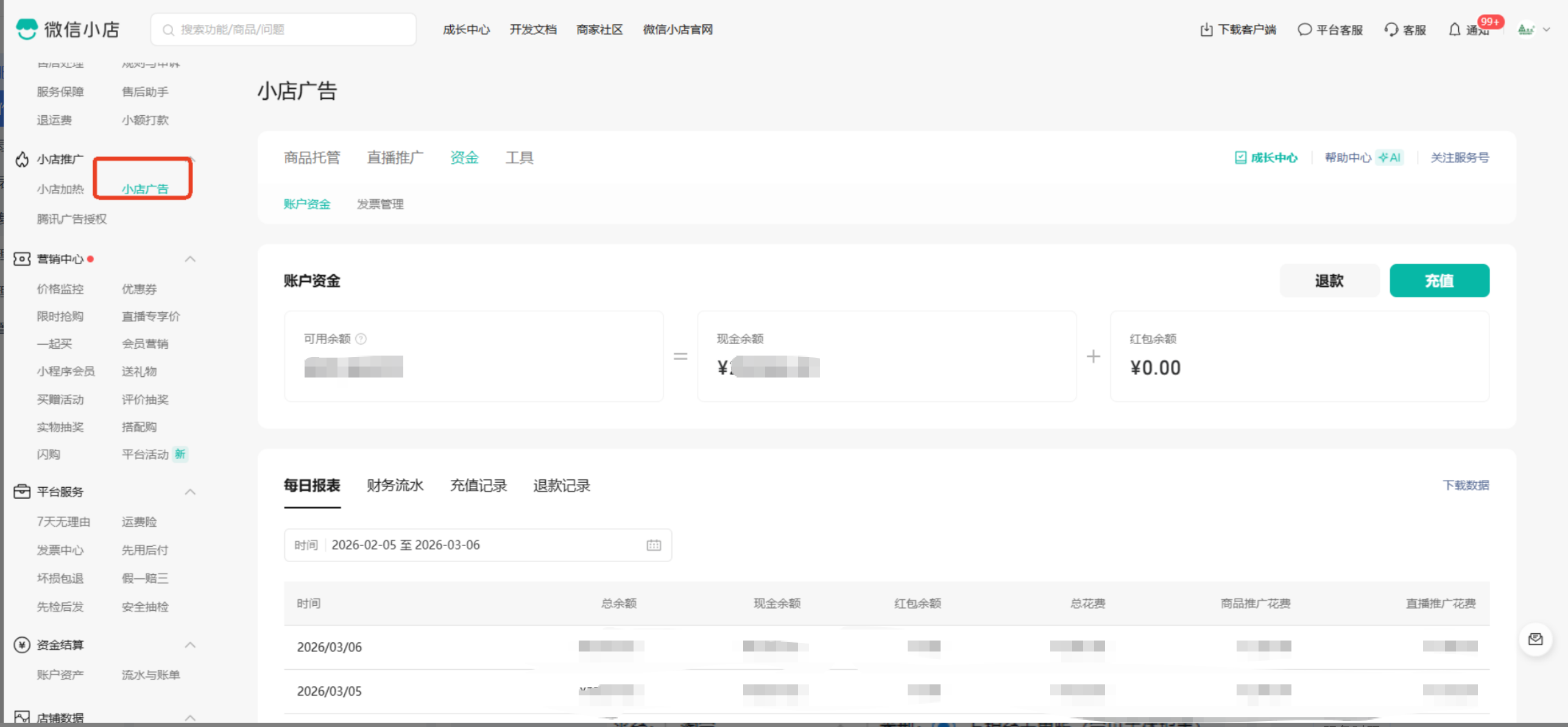Click the 成长中心 checklist icon link
The width and height of the screenshot is (1568, 727).
click(1240, 158)
